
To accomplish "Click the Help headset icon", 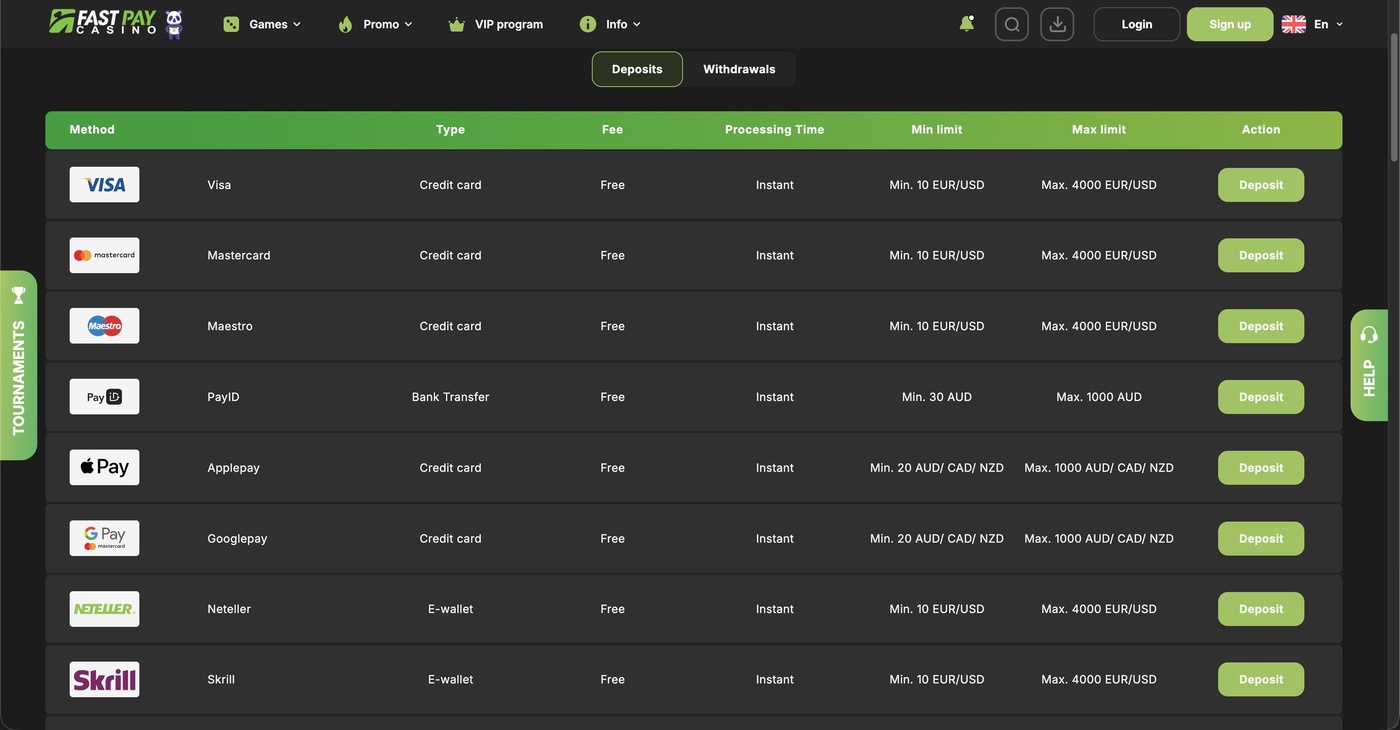I will [1369, 334].
